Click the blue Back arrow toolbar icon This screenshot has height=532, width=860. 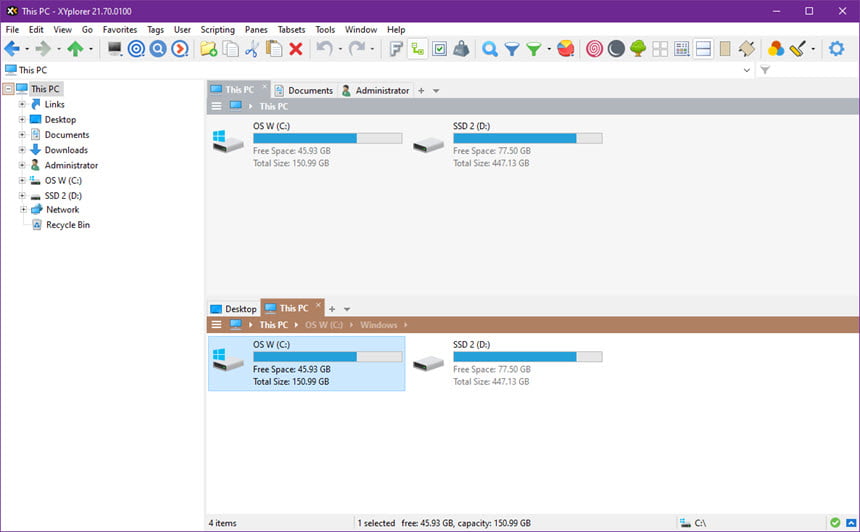click(x=12, y=49)
